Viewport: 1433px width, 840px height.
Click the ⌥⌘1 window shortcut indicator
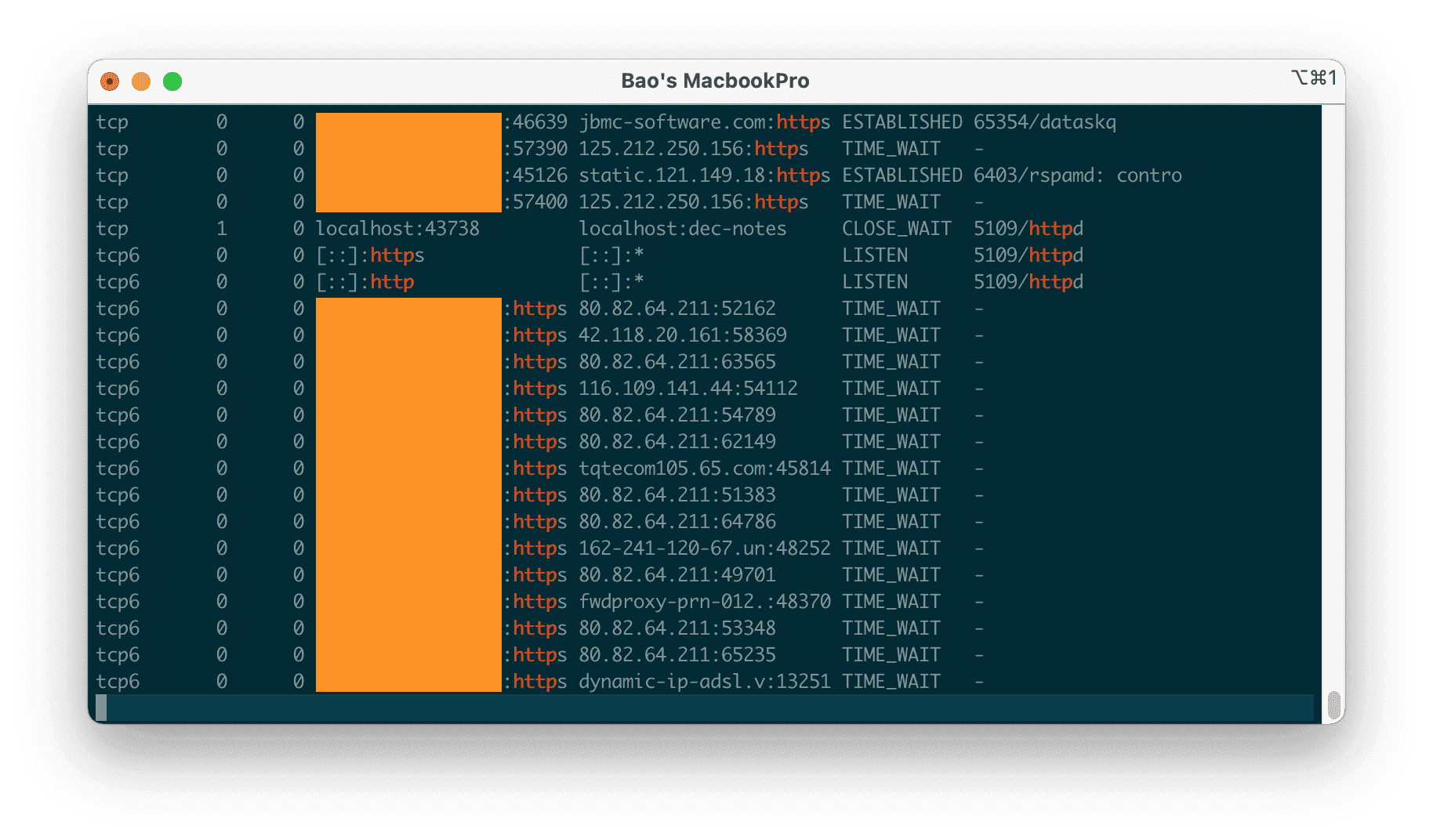click(1313, 78)
